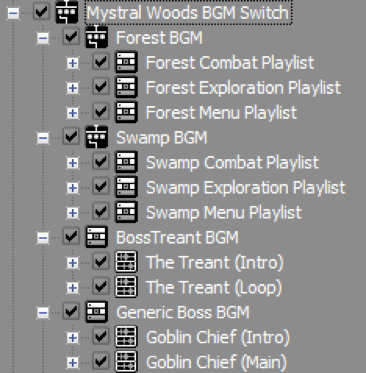Click the Generic Boss BGM playlist icon
The height and width of the screenshot is (373, 366).
pos(97,312)
